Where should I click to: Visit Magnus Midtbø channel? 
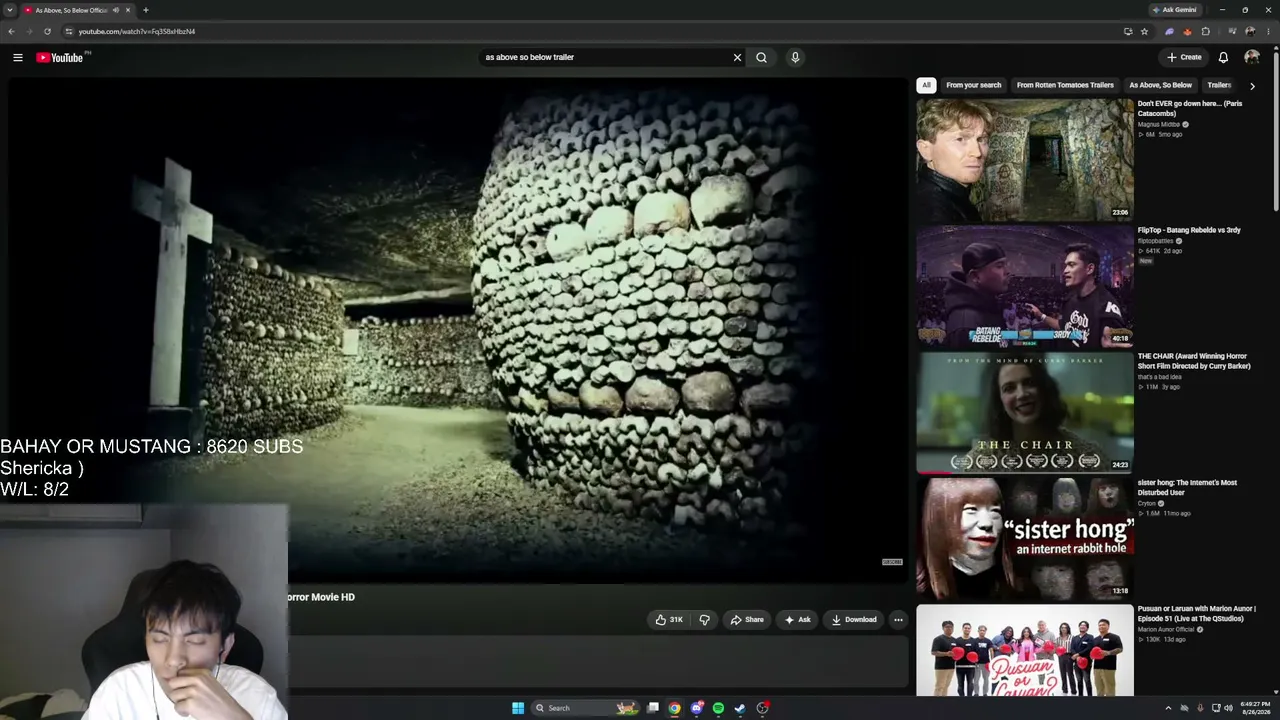(1159, 125)
